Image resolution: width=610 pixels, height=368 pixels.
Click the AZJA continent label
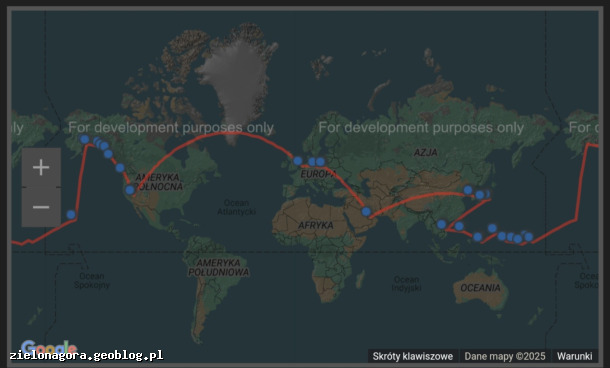point(425,152)
